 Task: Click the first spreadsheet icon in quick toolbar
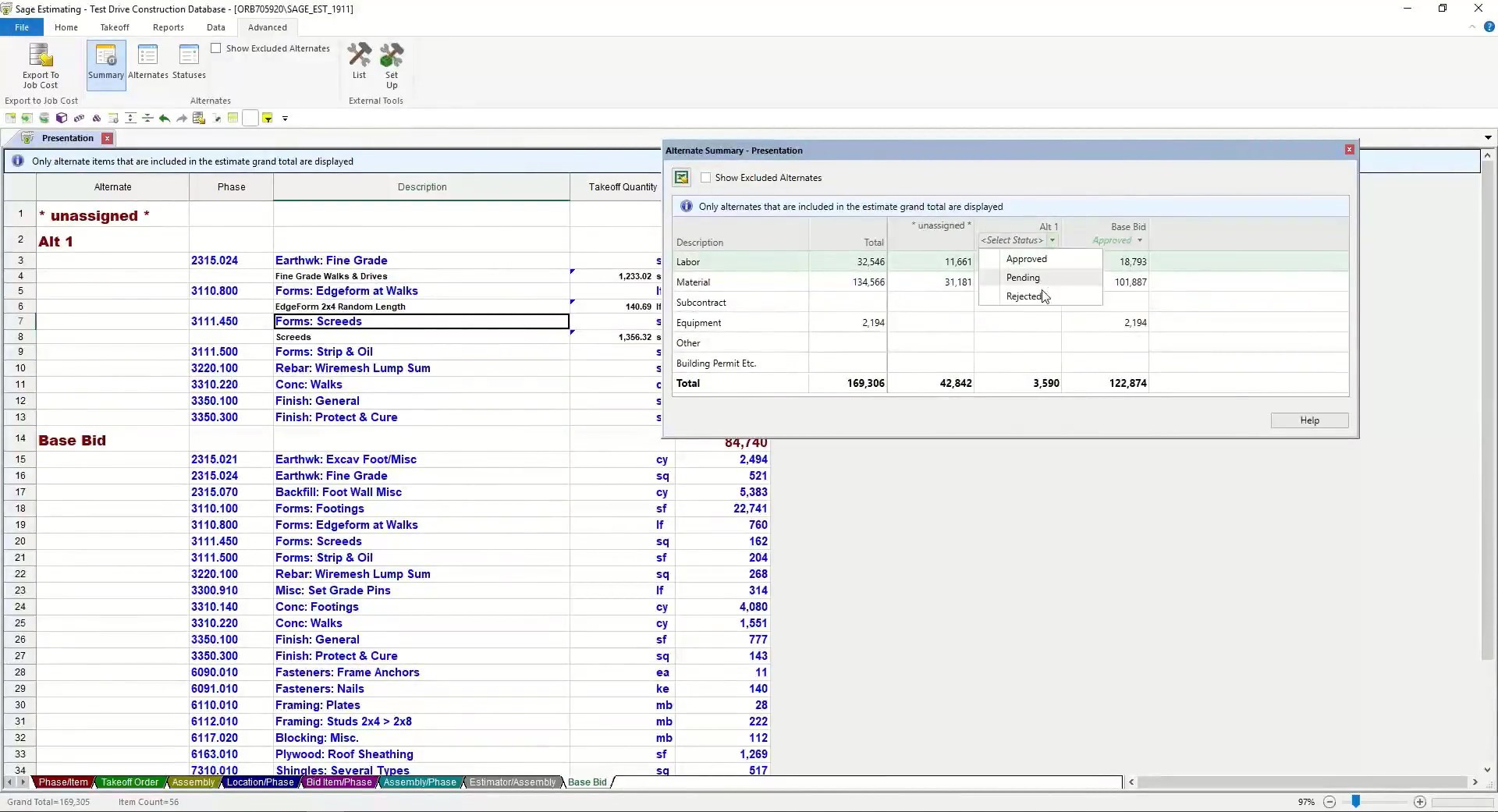pos(10,119)
